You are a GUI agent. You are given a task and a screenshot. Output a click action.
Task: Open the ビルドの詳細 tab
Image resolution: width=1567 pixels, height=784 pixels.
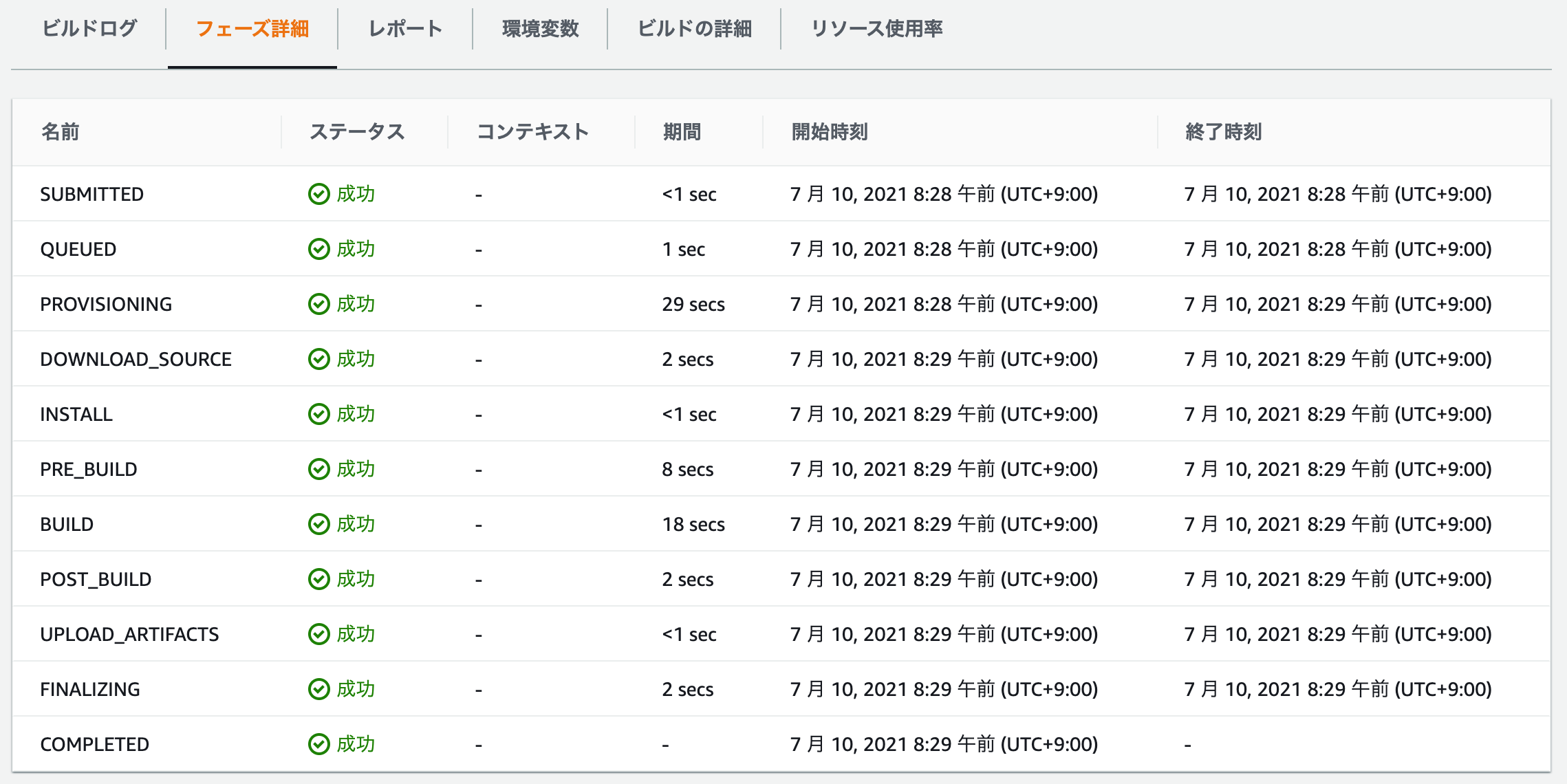pyautogui.click(x=692, y=29)
